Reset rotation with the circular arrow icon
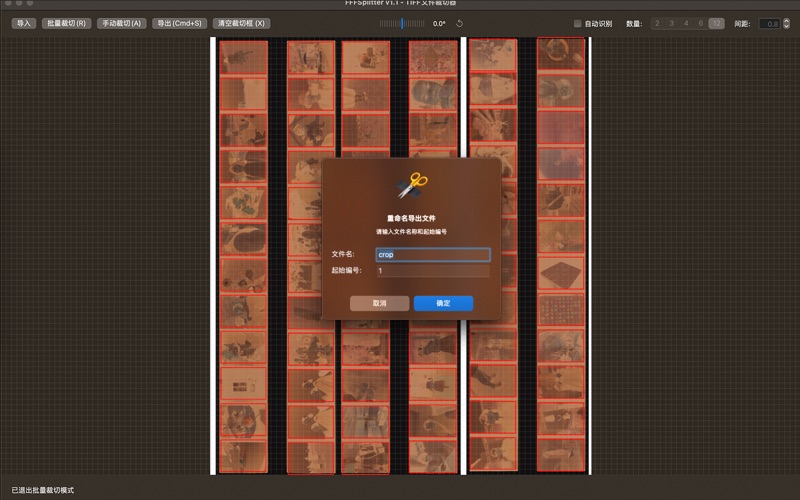 (459, 23)
